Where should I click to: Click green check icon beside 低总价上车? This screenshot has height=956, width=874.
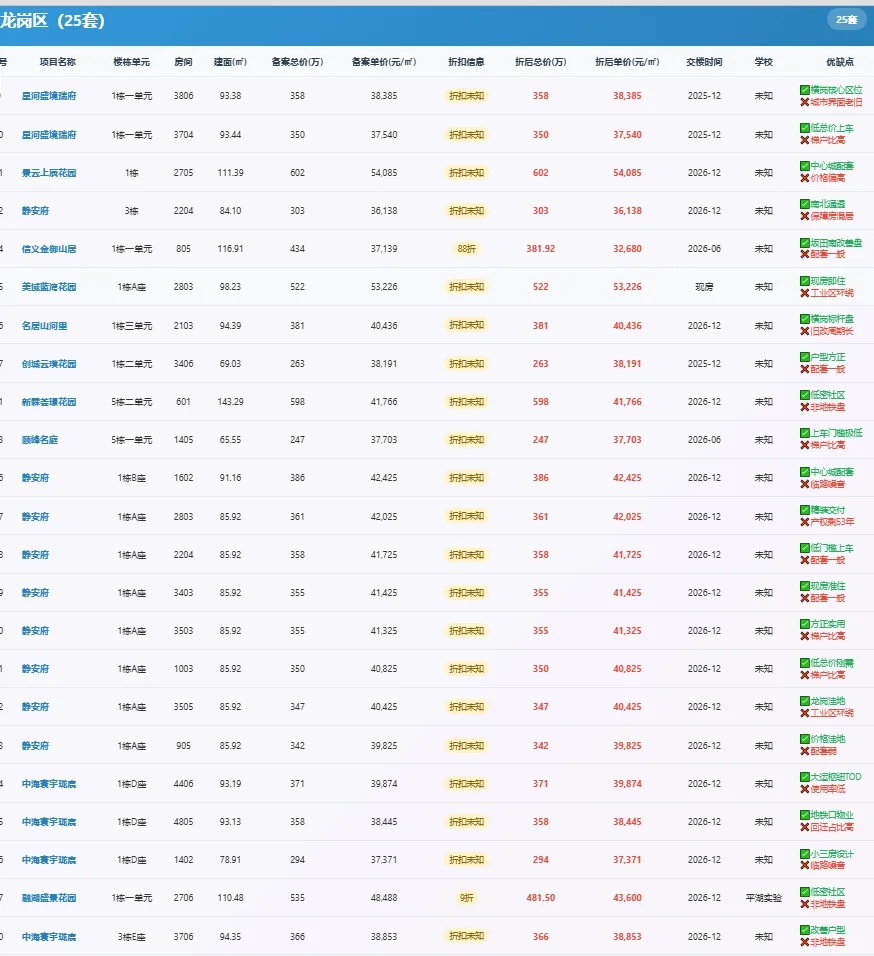pos(805,128)
